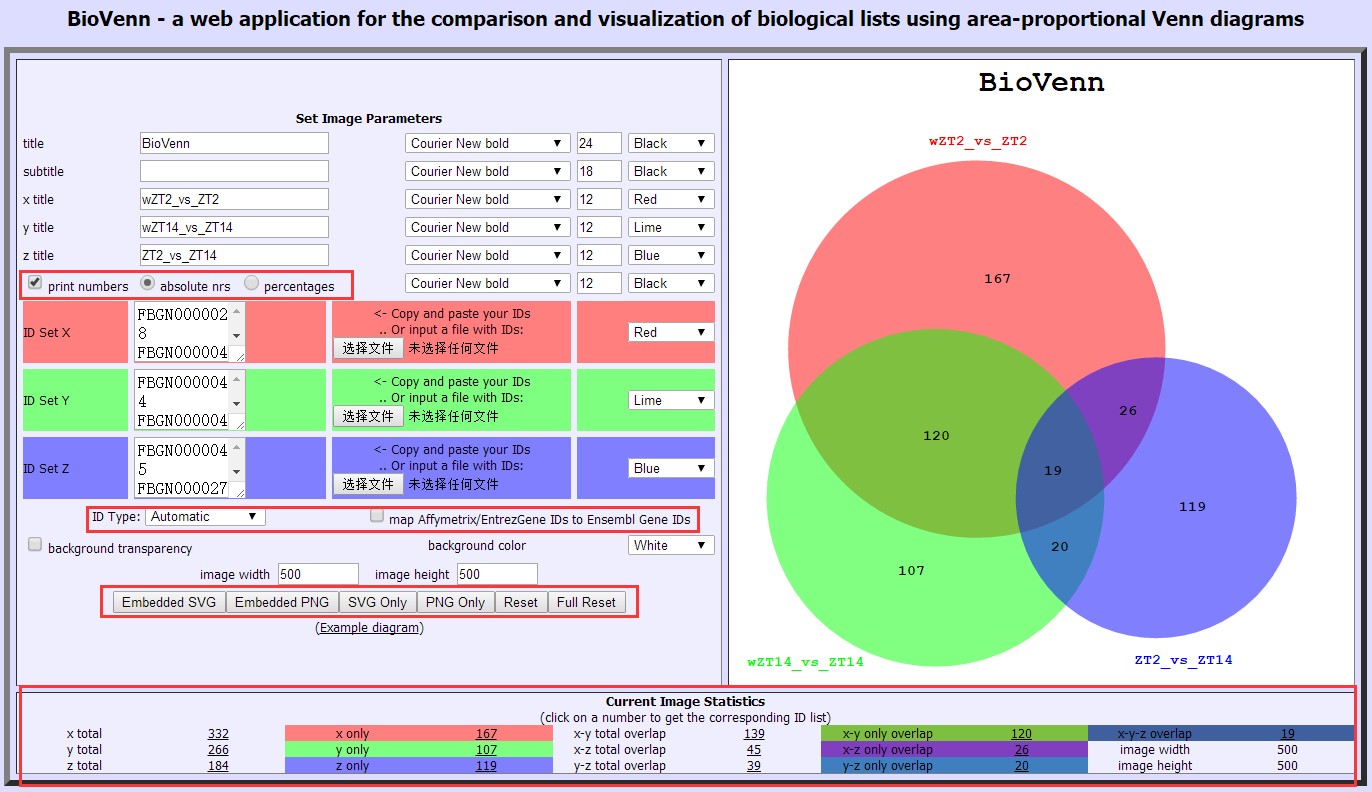Toggle background transparency checkbox

tap(35, 545)
